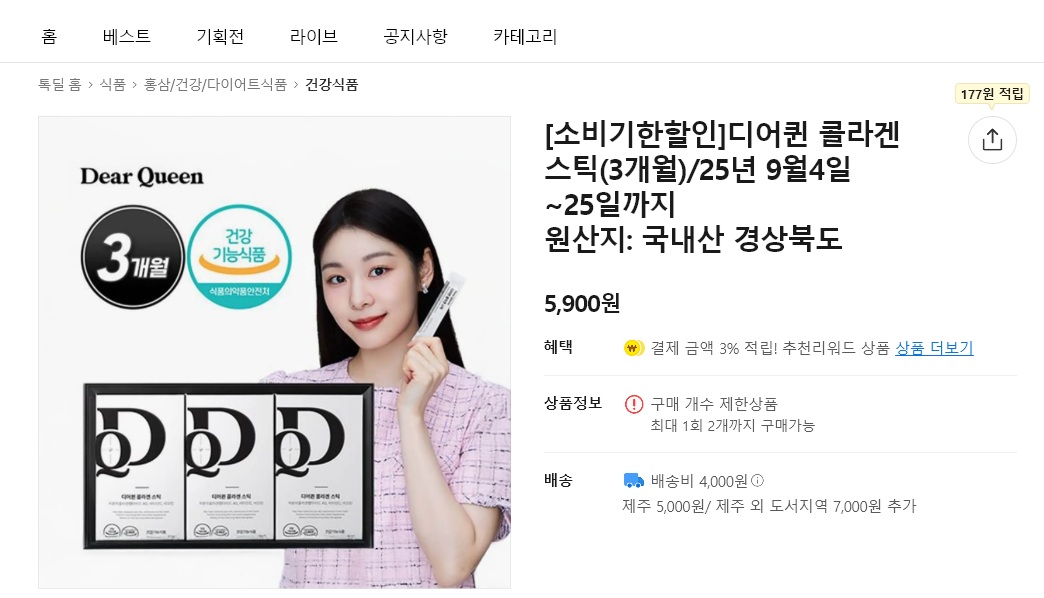
Task: Switch to the 라이브 tab
Action: pyautogui.click(x=314, y=36)
